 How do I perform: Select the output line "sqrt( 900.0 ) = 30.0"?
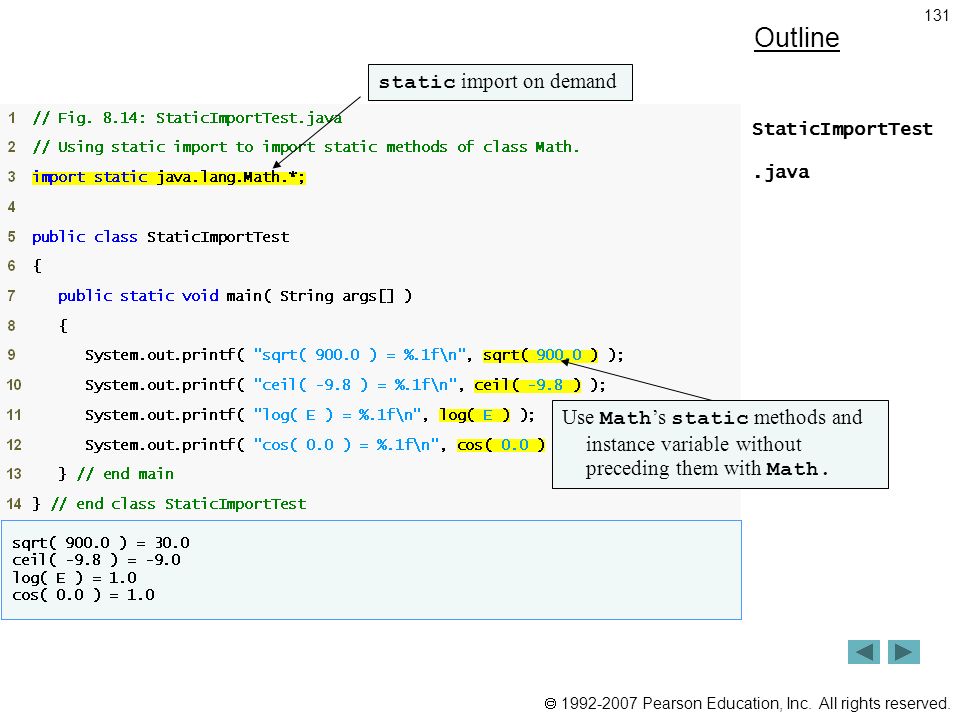click(101, 543)
